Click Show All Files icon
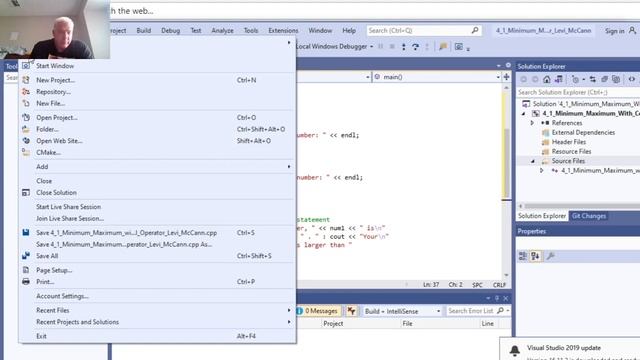640x360 pixels. 616,79
